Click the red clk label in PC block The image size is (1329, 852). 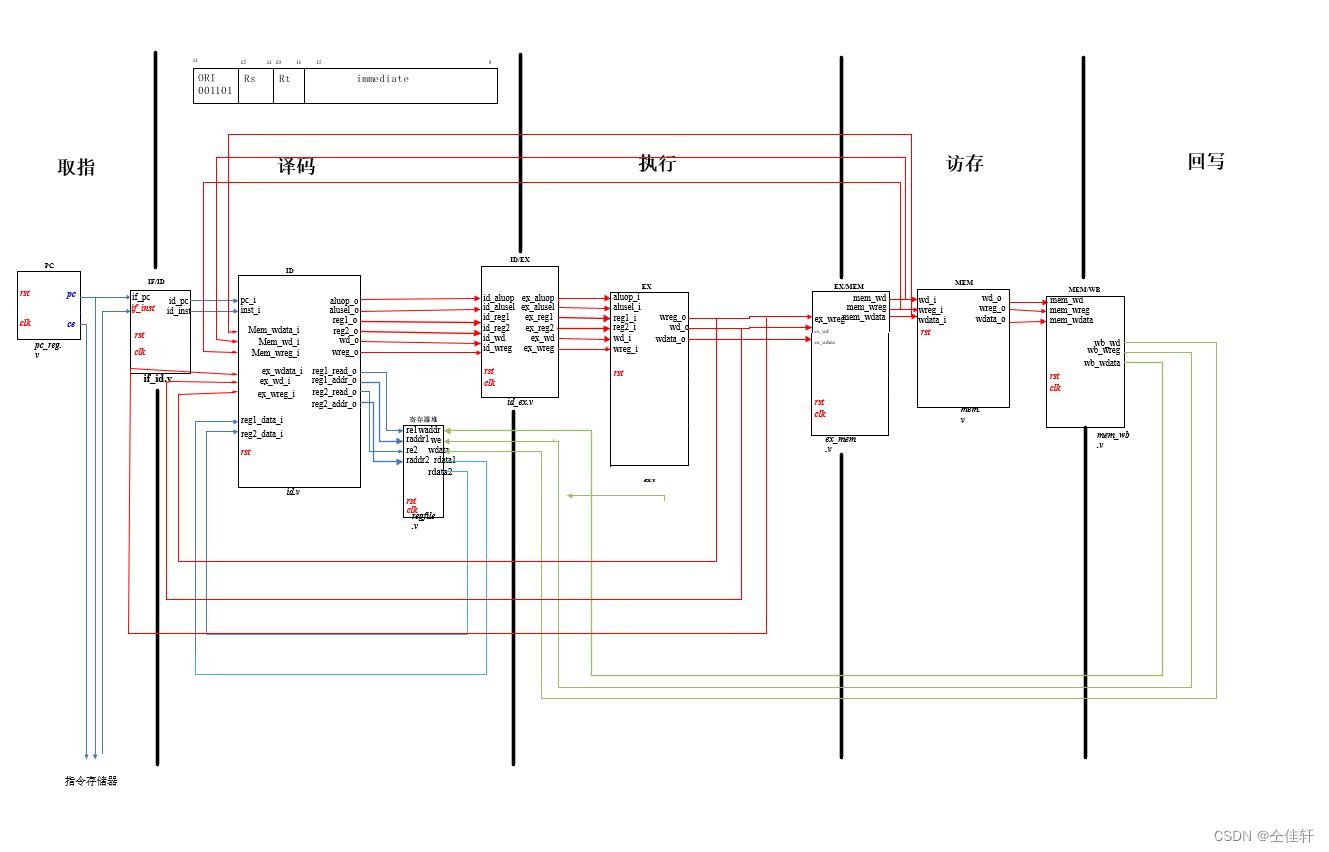pyautogui.click(x=25, y=323)
